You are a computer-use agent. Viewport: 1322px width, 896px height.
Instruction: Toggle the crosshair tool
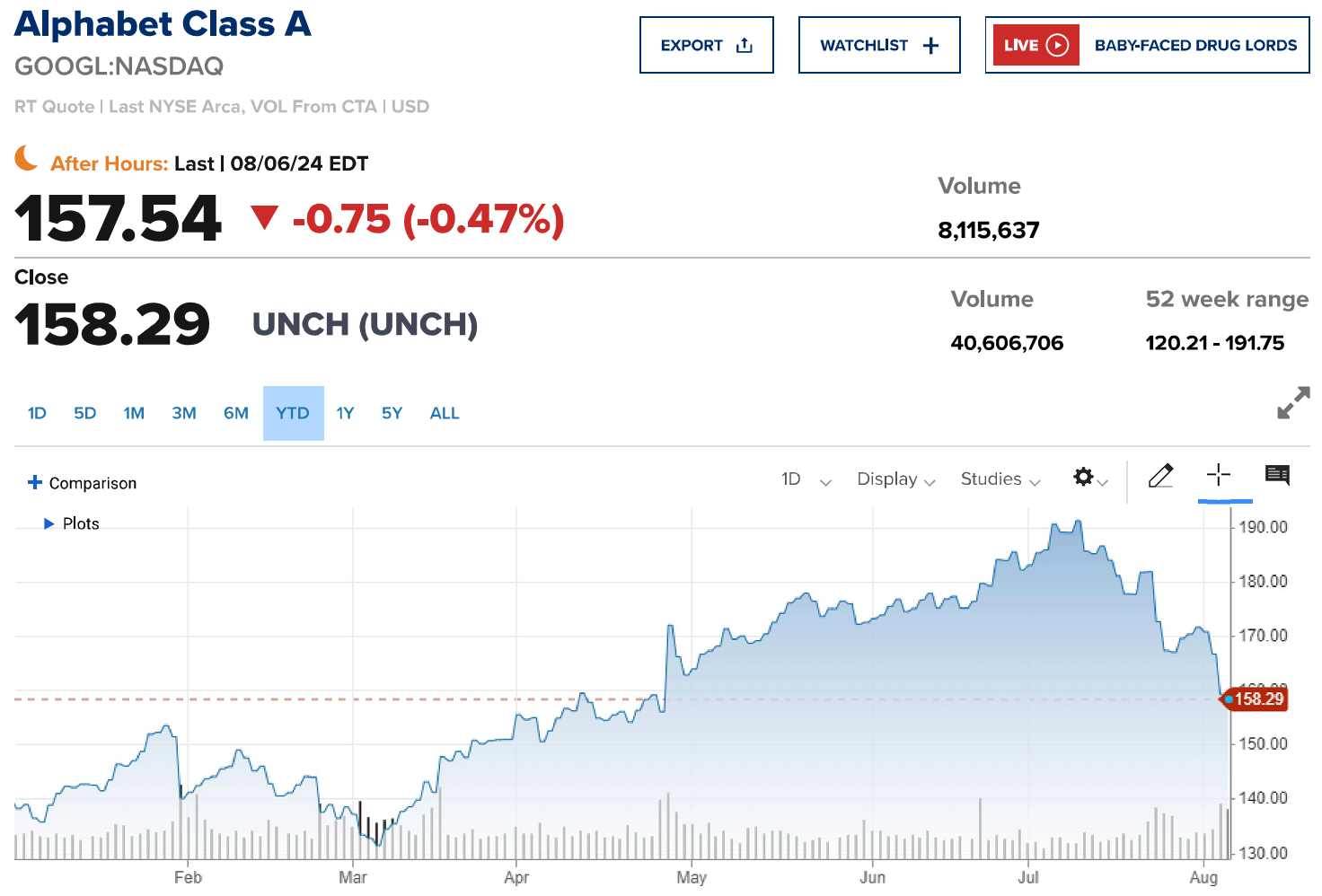click(x=1219, y=475)
